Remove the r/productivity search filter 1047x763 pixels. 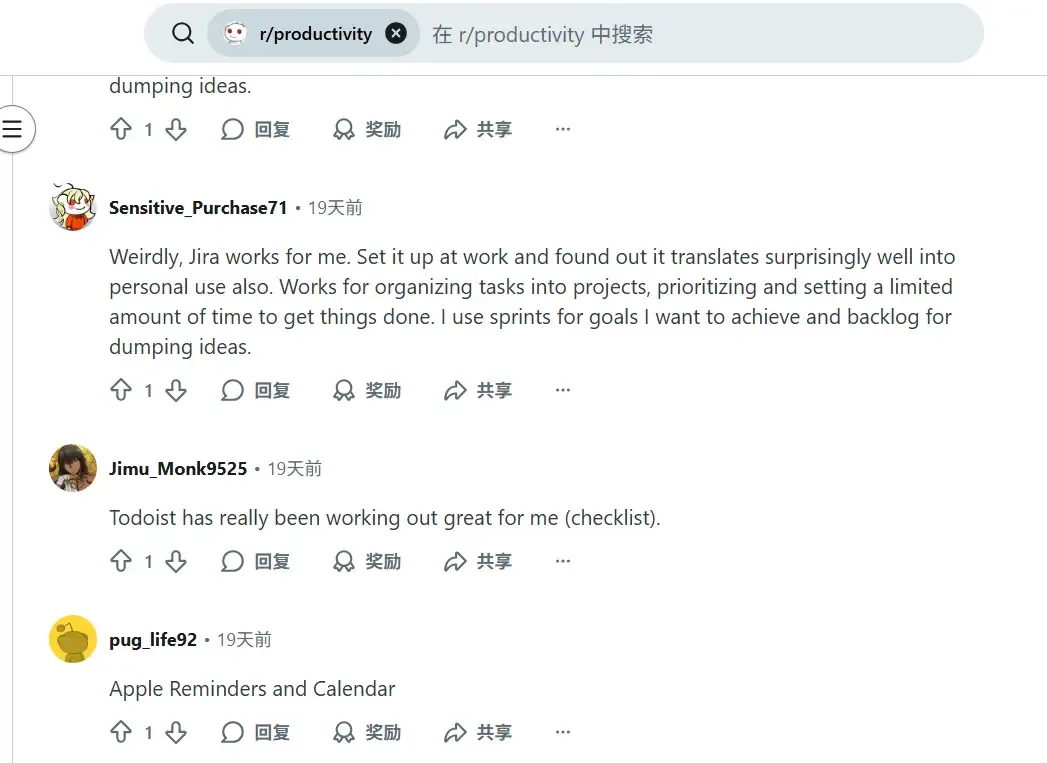click(396, 33)
